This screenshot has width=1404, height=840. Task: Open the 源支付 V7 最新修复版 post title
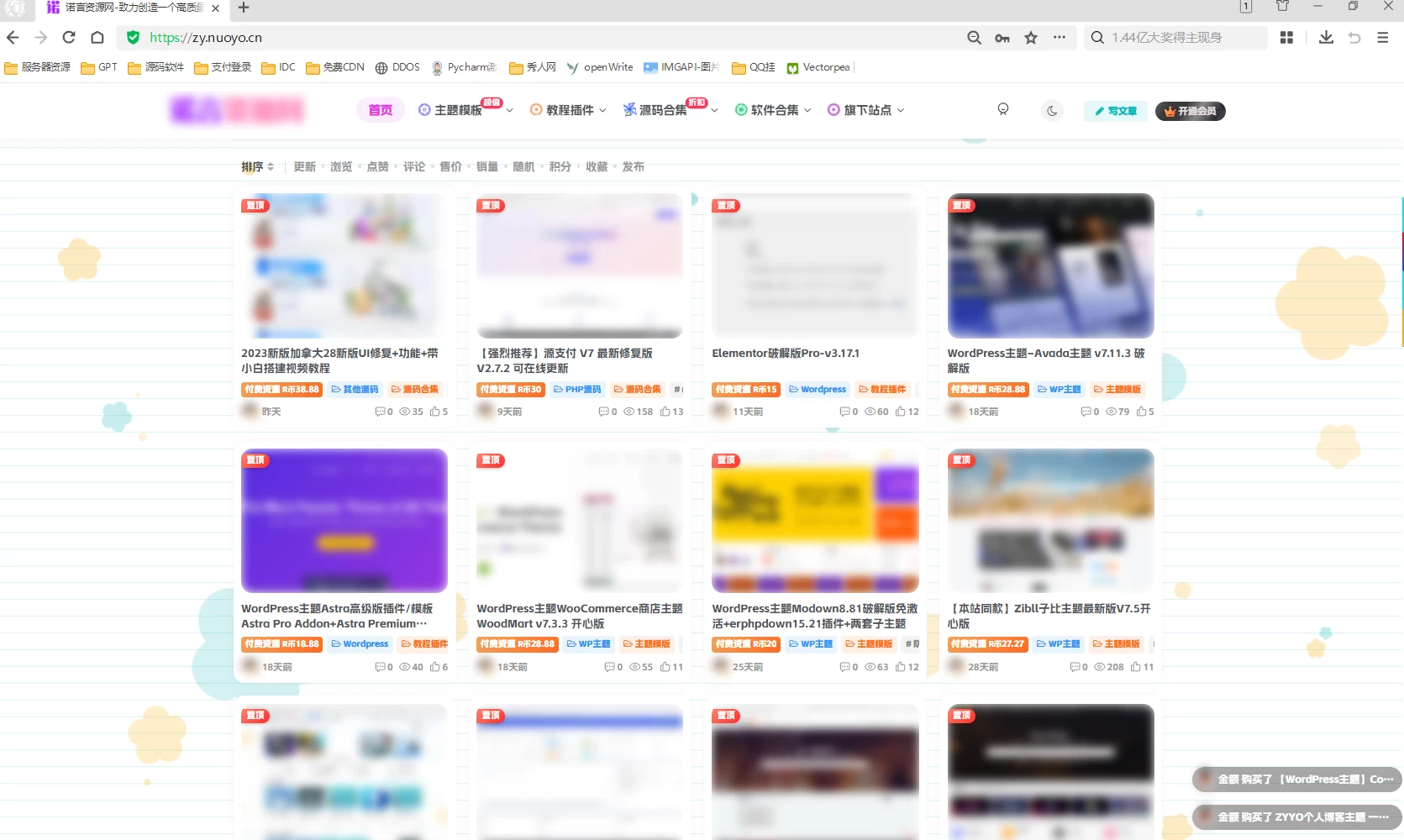565,361
